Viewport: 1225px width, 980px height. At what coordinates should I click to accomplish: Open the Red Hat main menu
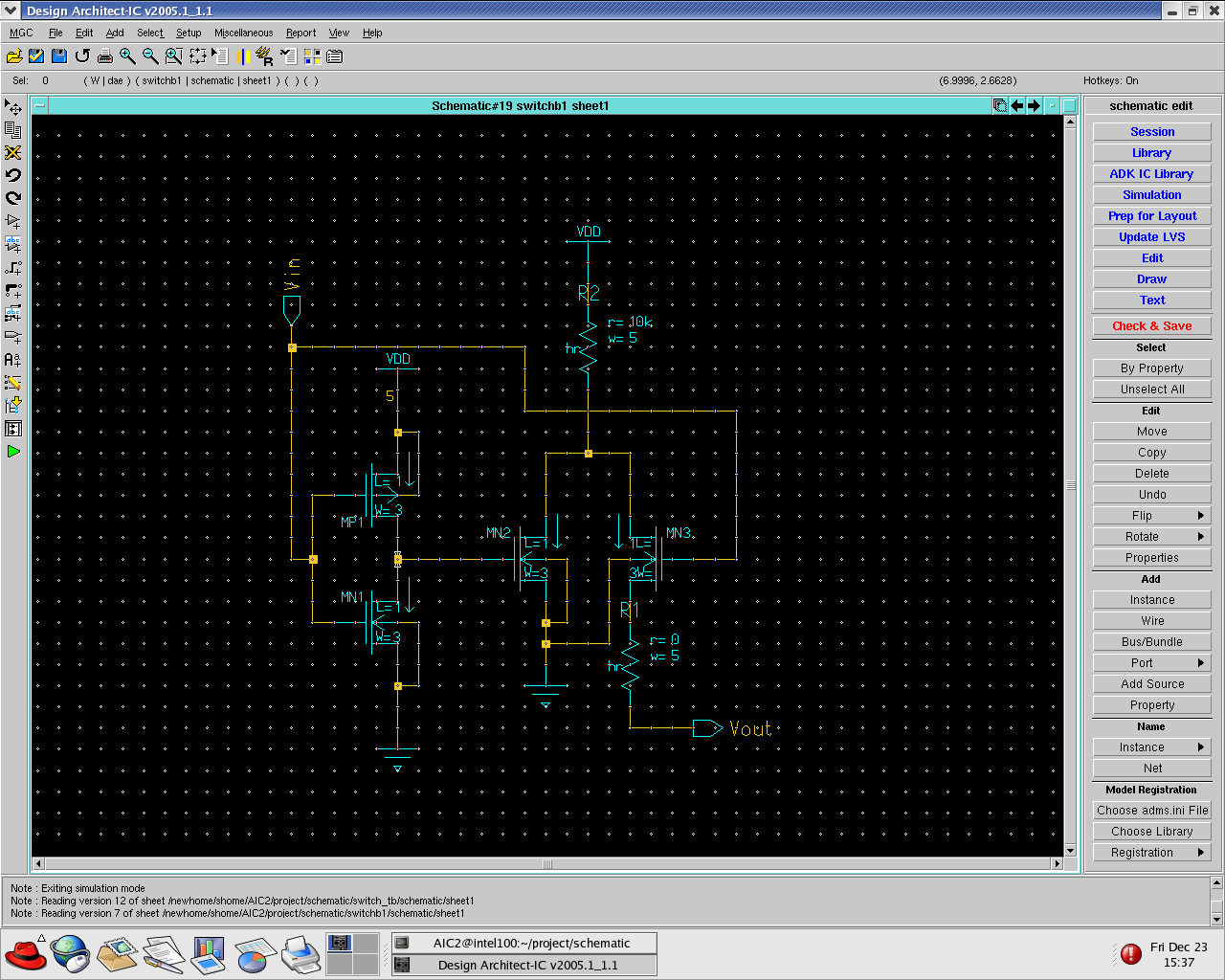(x=26, y=954)
